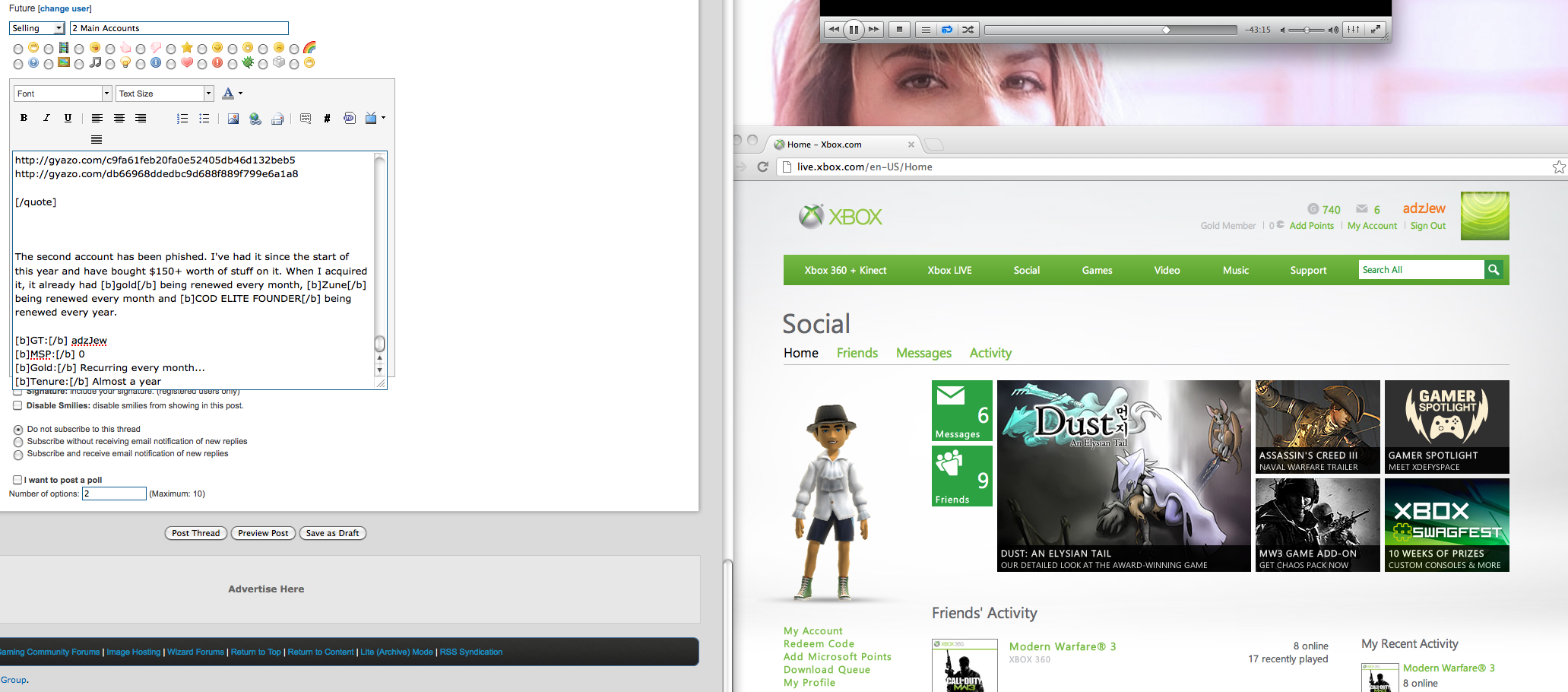Viewport: 1568px width, 692px height.
Task: Insert a bulleted list in the editor
Action: pyautogui.click(x=204, y=118)
